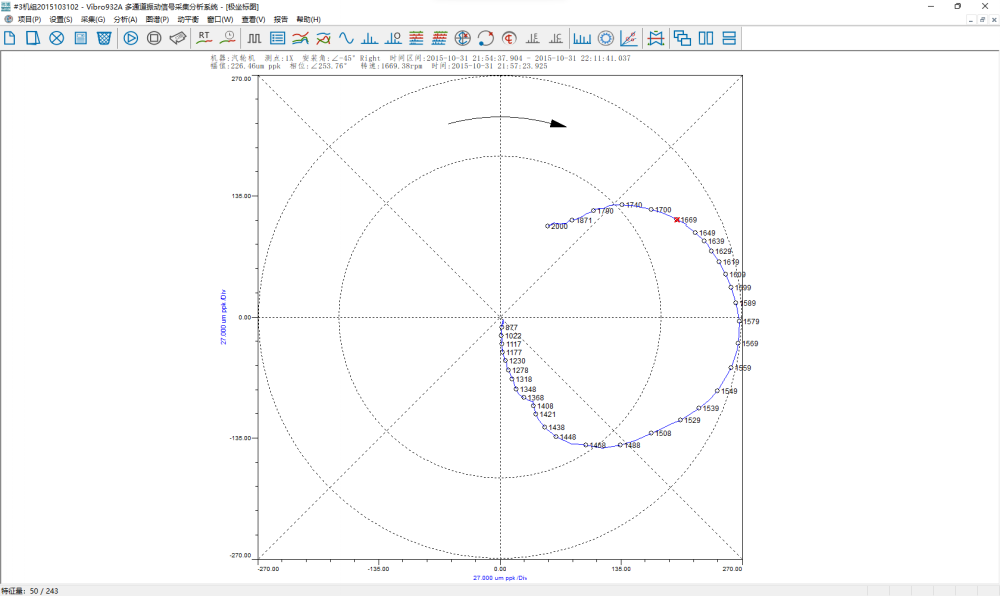Open the spectrum icon with circle marker
Screen dimensions: 1000x596
tap(393, 38)
